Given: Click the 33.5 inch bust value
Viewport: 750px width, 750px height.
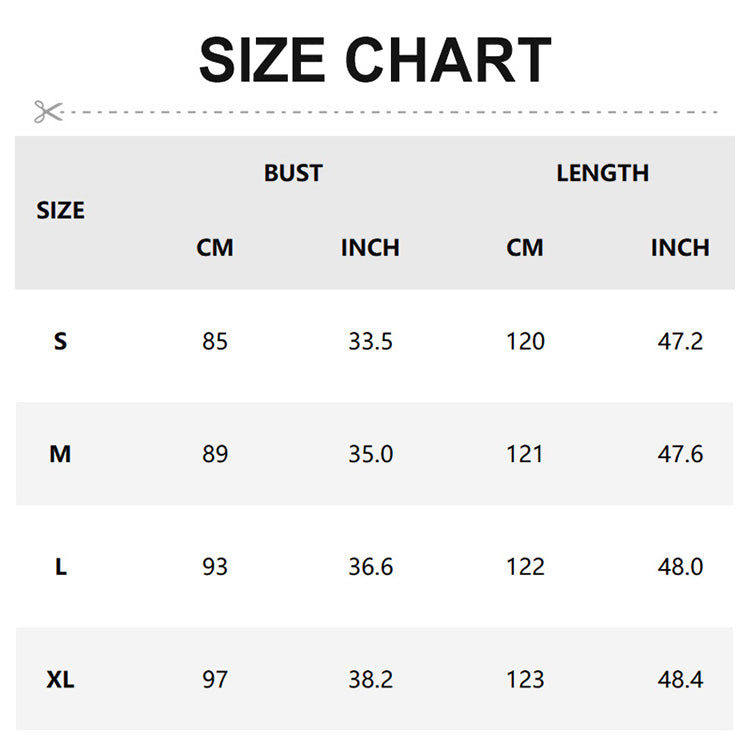Looking at the screenshot, I should click(370, 342).
